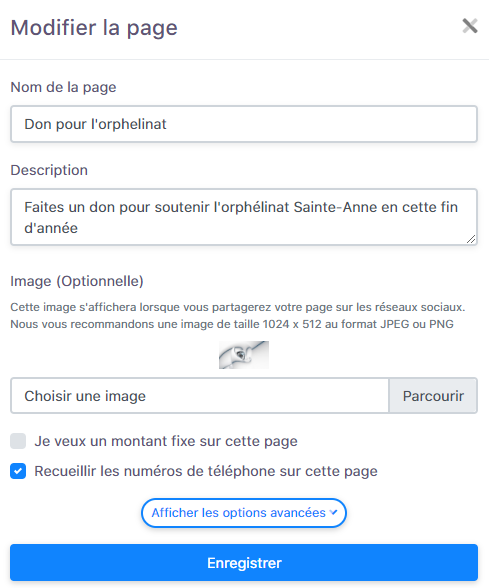Click the label Recueillir les numéros de téléphone
Screen dimensions: 489x588
point(206,471)
